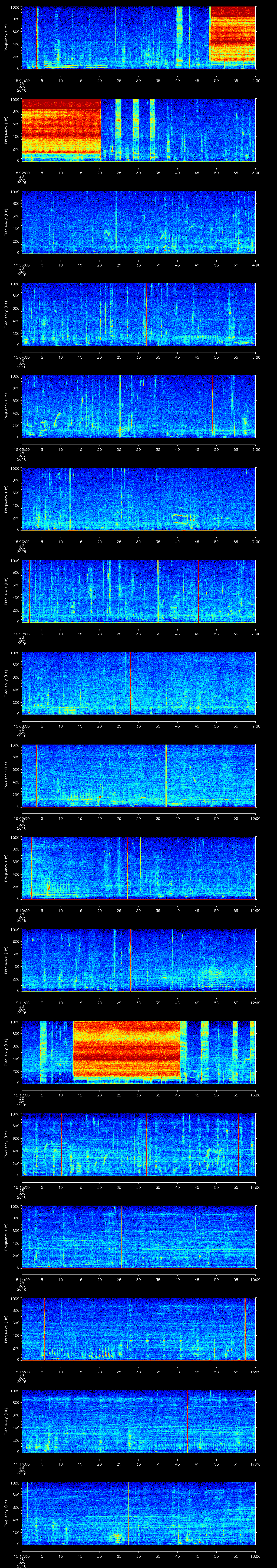The width and height of the screenshot is (277, 1568).
Task: Click the 6:00 end time label
Action: (256, 449)
